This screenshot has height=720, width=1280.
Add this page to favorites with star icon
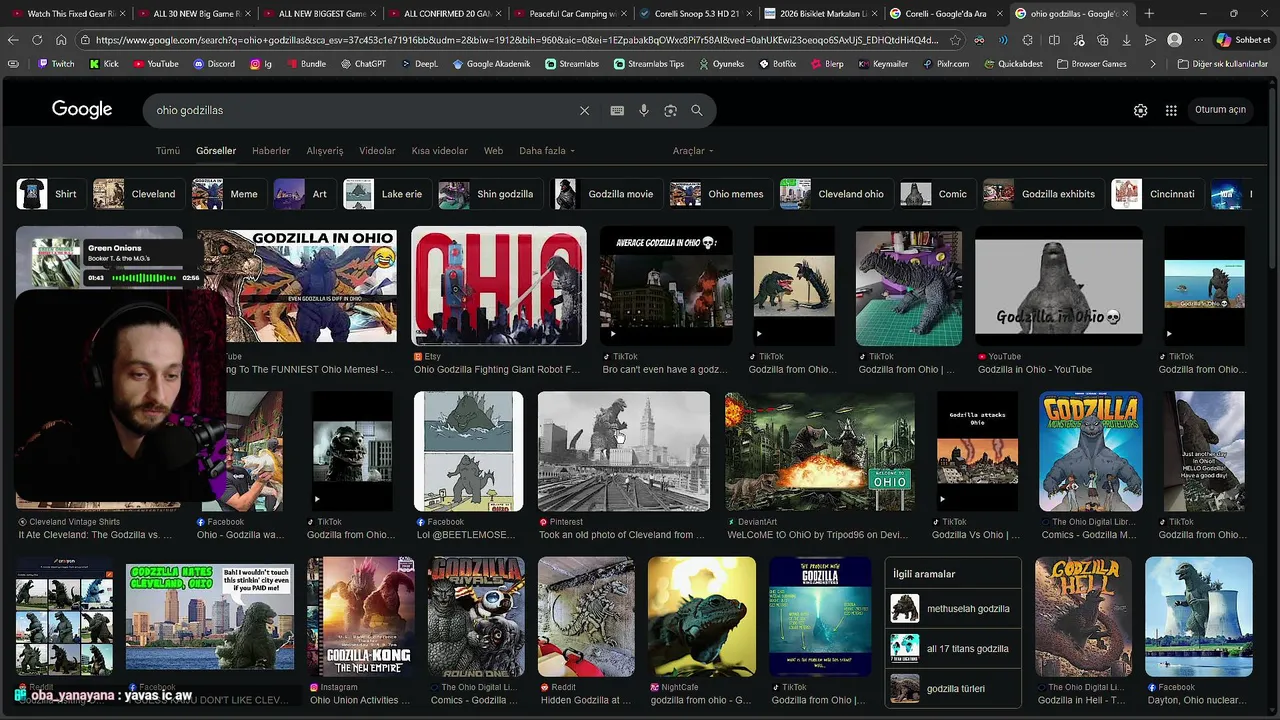point(955,40)
